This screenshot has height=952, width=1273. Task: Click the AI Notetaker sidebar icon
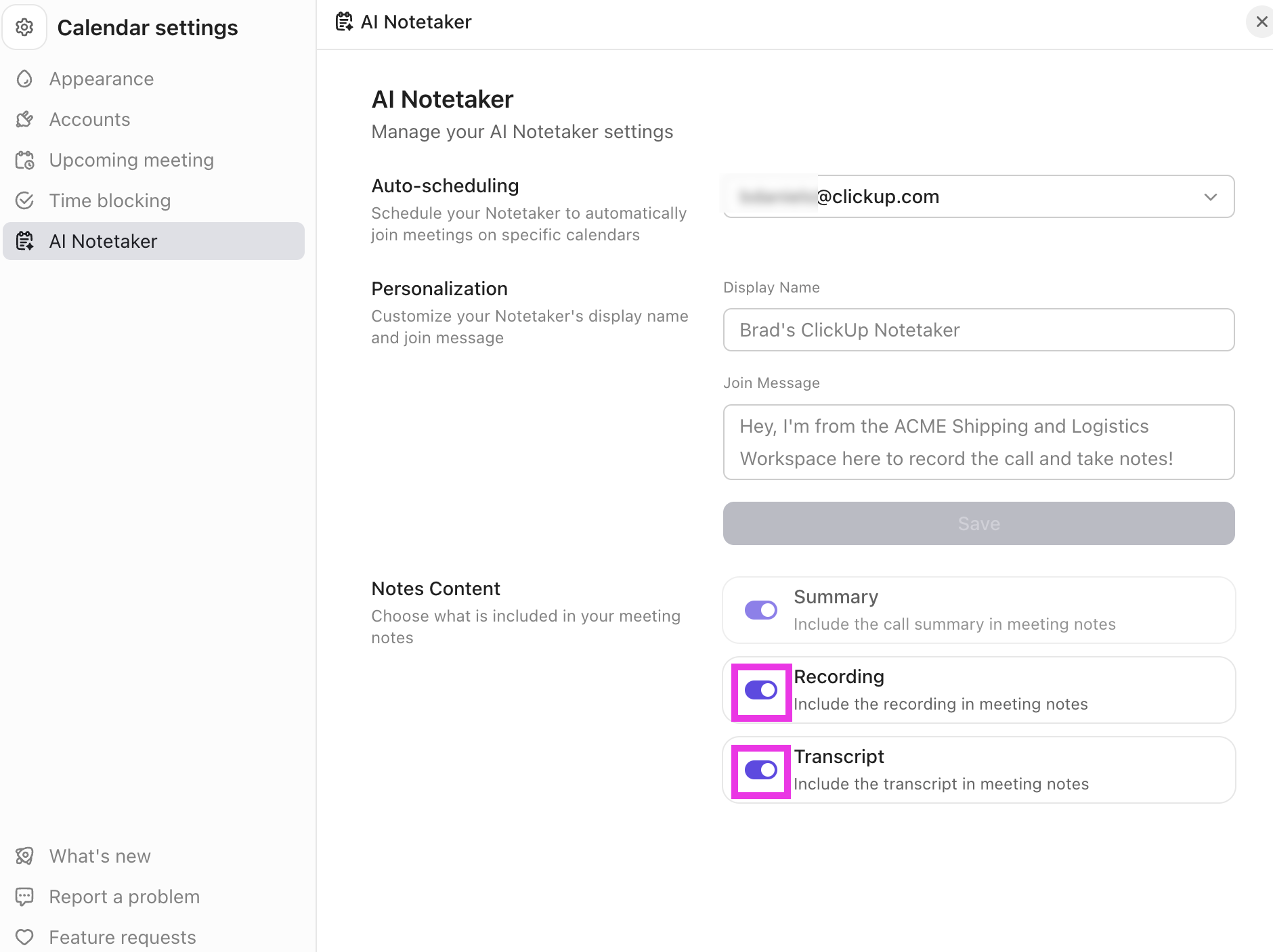pyautogui.click(x=24, y=241)
